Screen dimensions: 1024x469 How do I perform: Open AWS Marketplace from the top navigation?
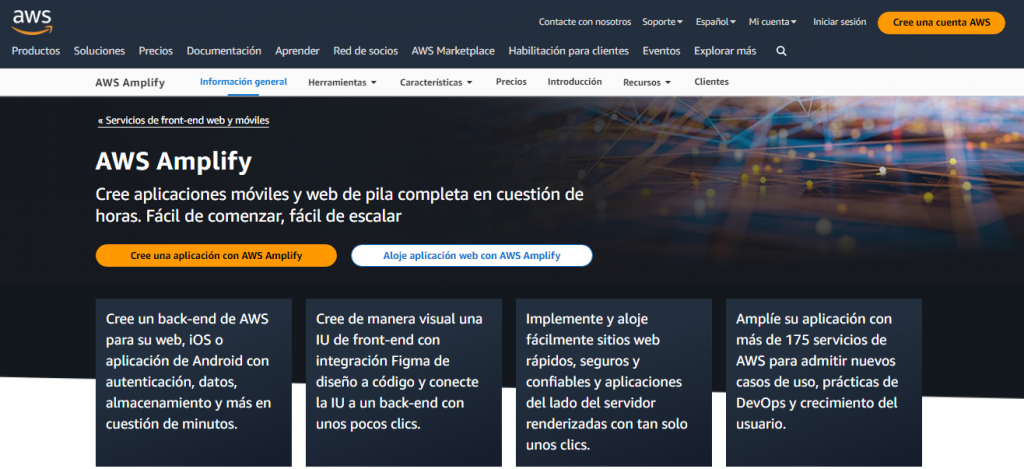tap(452, 51)
